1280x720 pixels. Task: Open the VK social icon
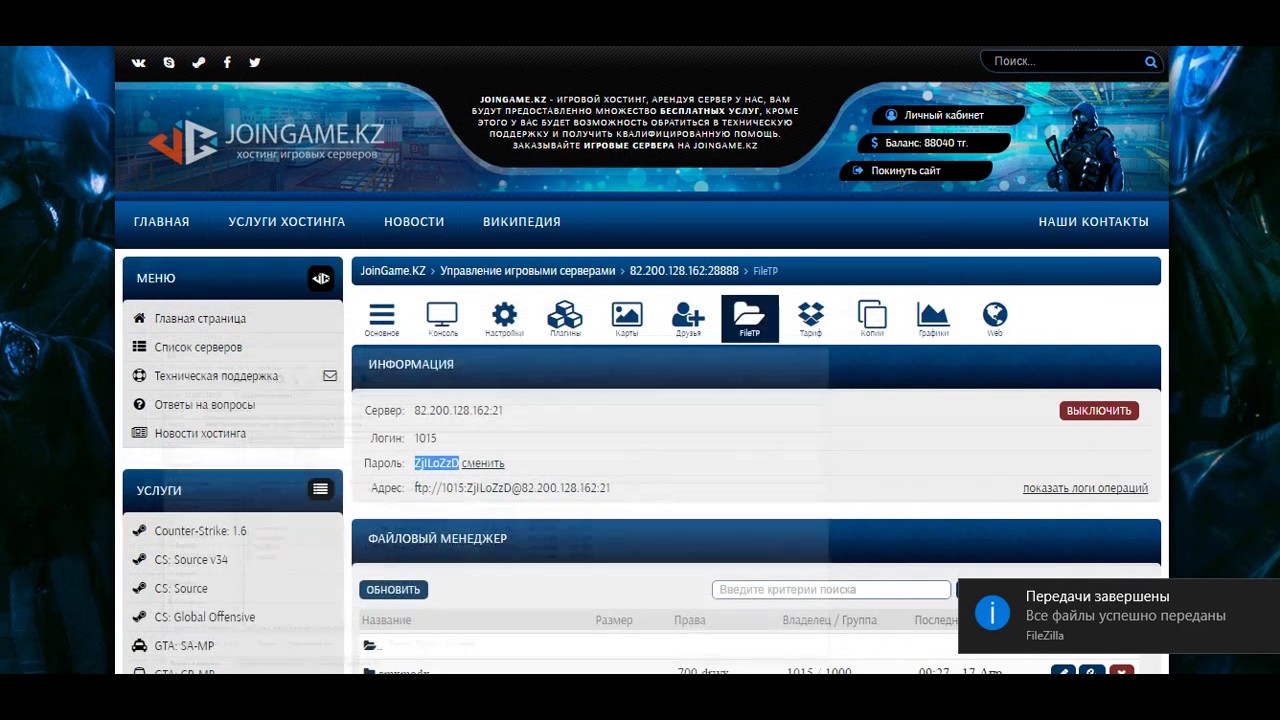pos(139,62)
